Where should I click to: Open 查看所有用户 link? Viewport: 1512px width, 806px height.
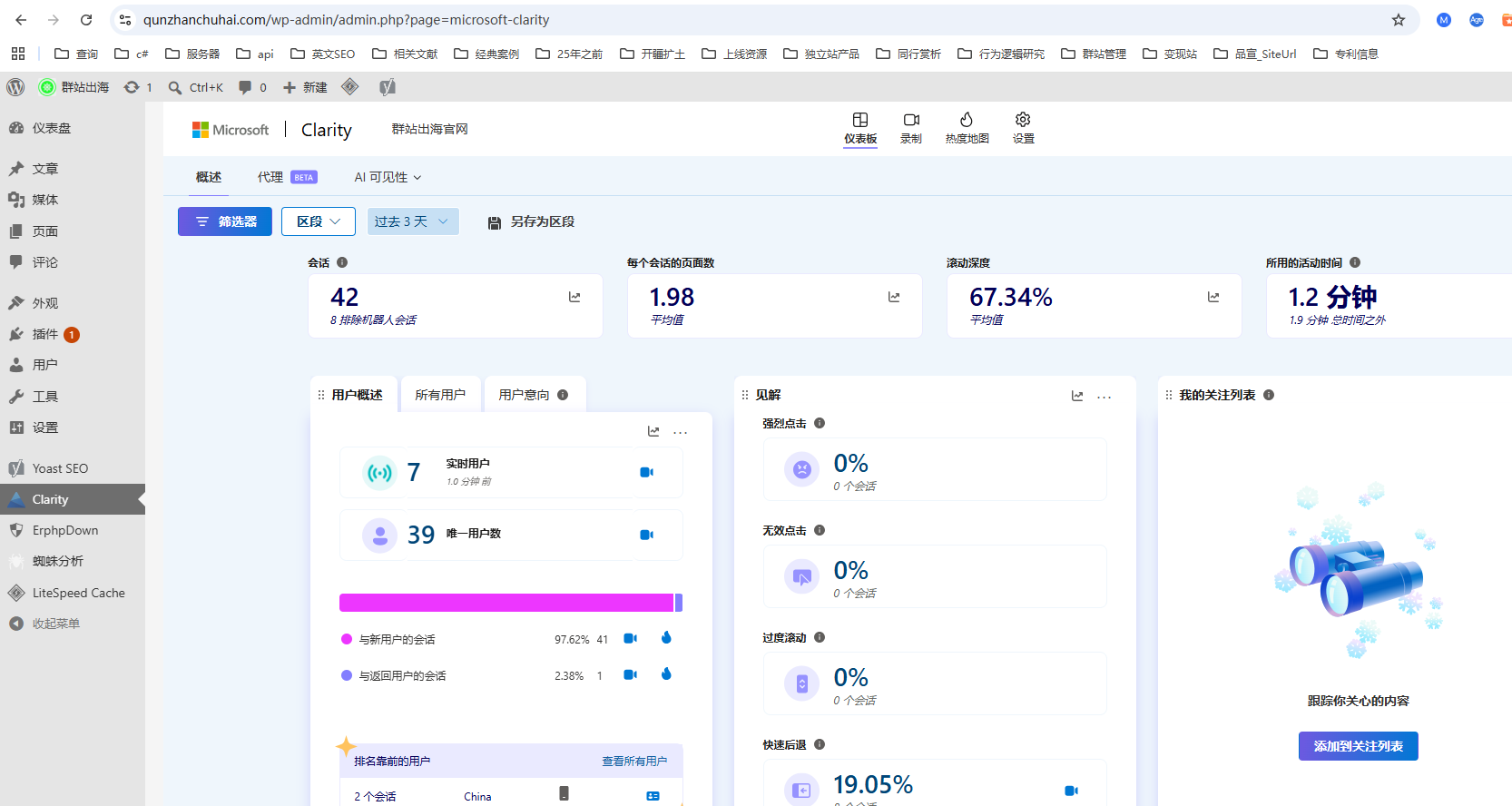coord(634,762)
